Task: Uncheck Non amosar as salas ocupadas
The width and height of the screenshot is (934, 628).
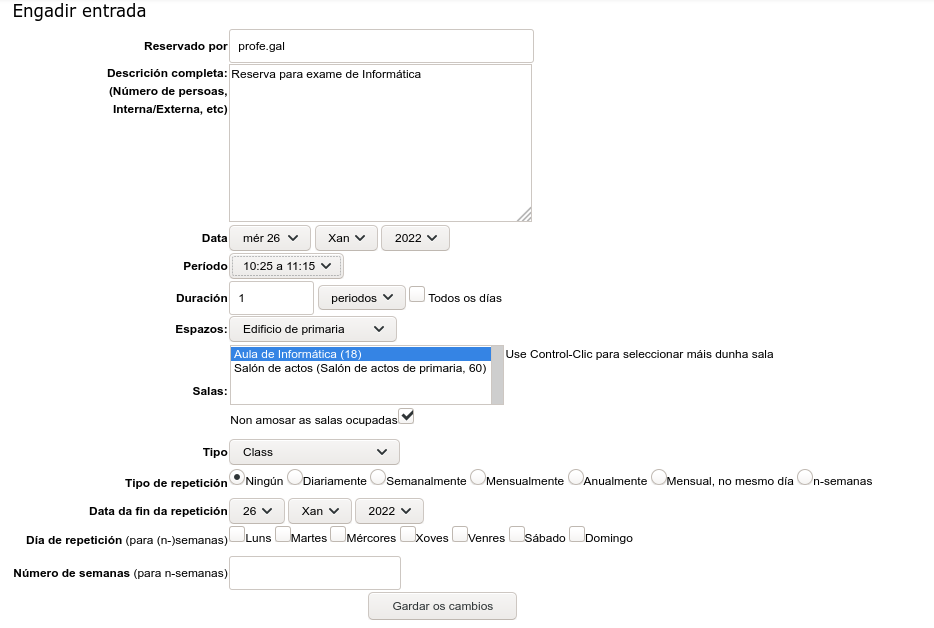Action: [406, 415]
